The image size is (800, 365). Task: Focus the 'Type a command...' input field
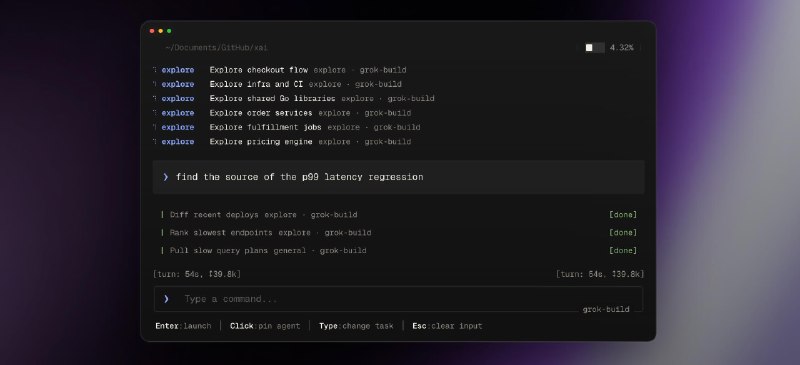pyautogui.click(x=398, y=299)
